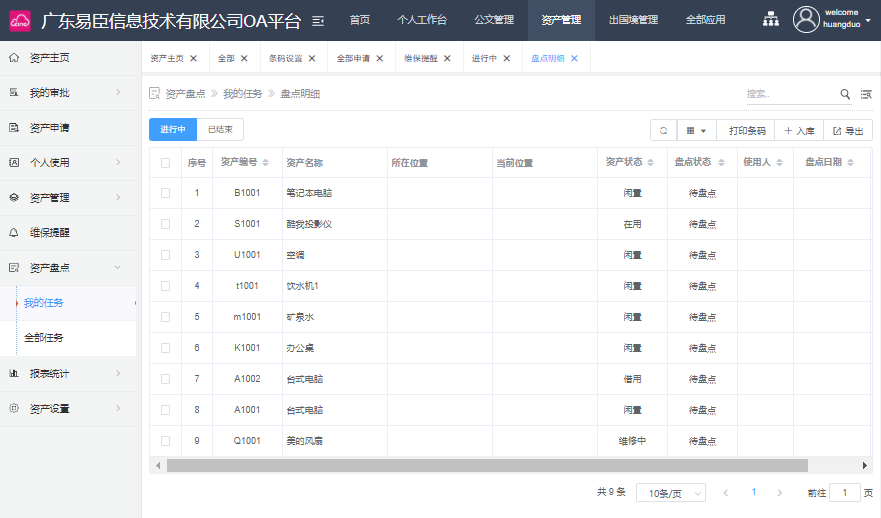This screenshot has width=881, height=518.
Task: Select the checkbox for asset Q1001
Action: (x=165, y=440)
